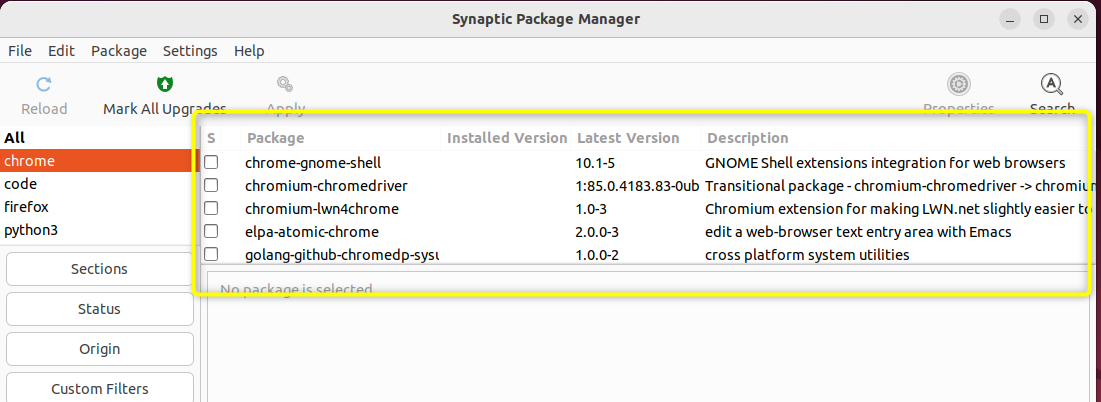
Task: Minimize the Synaptic Package Manager window
Action: pos(1011,19)
